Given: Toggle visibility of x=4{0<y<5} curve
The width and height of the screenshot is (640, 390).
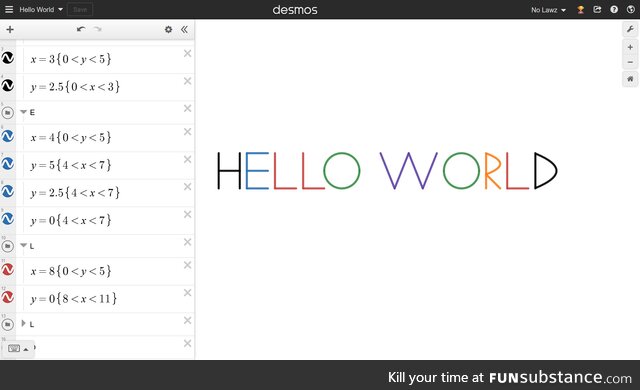Looking at the screenshot, I should pyautogui.click(x=7, y=136).
